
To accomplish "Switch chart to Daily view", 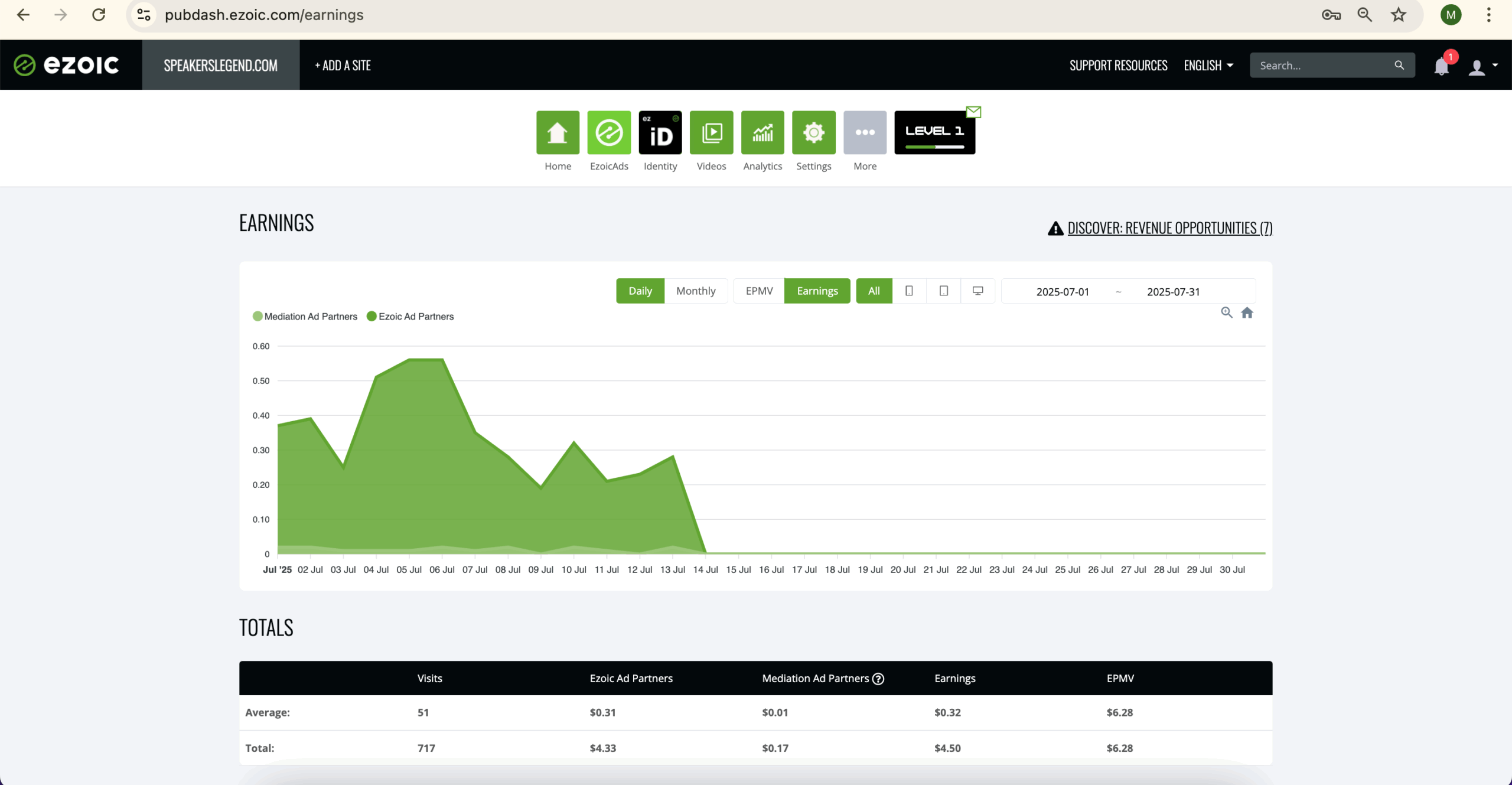I will coord(640,291).
